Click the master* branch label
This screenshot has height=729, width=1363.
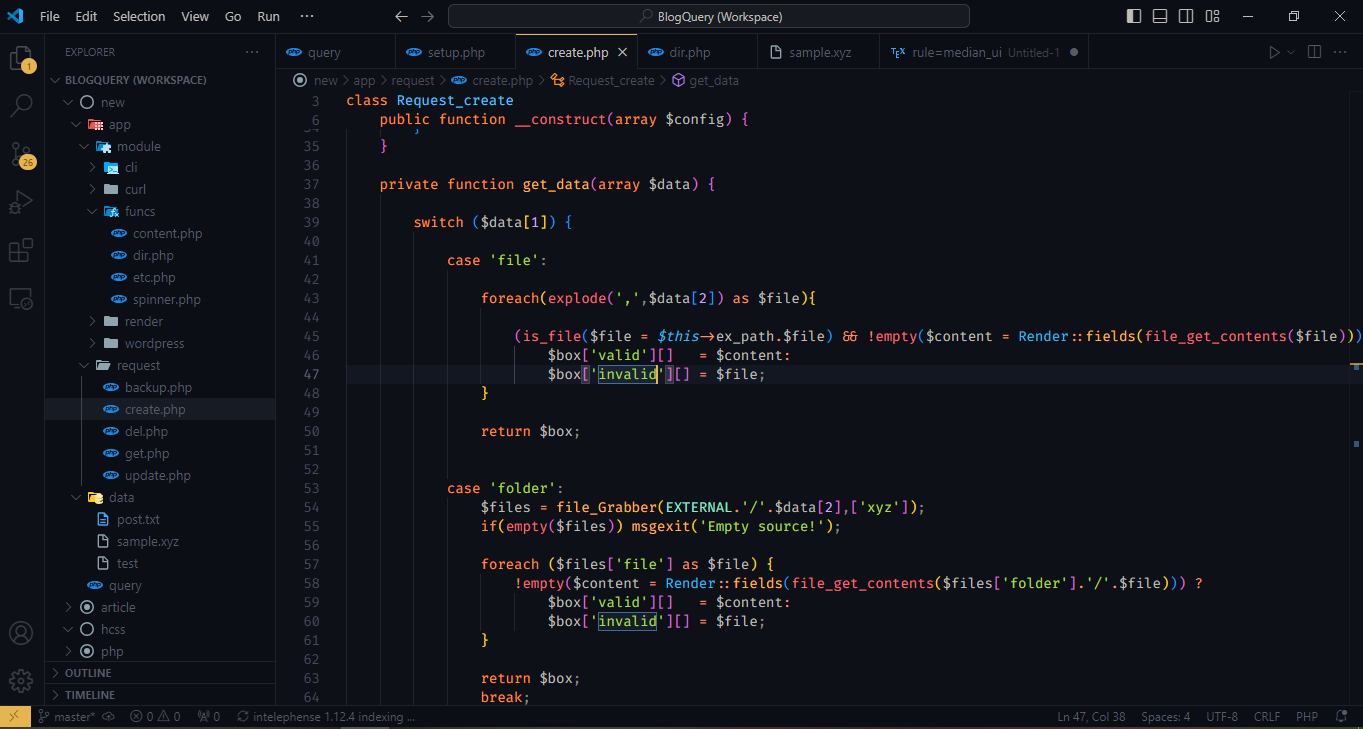click(69, 716)
